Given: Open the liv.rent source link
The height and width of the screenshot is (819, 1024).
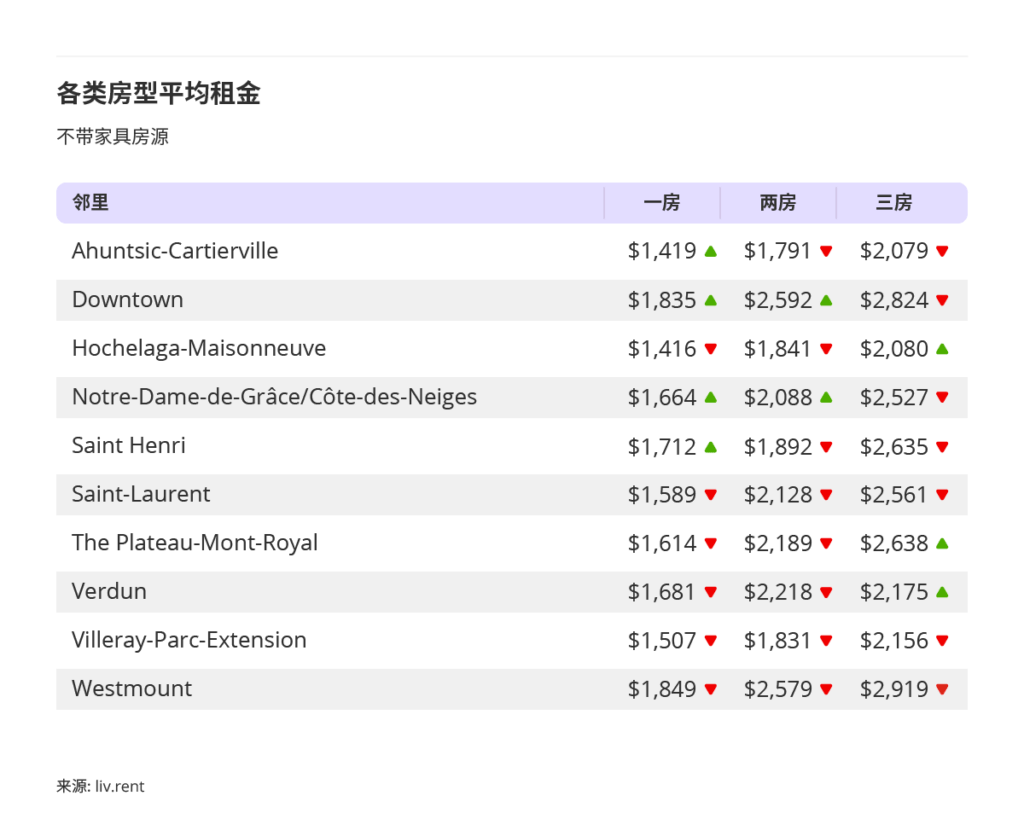Looking at the screenshot, I should pos(120,786).
